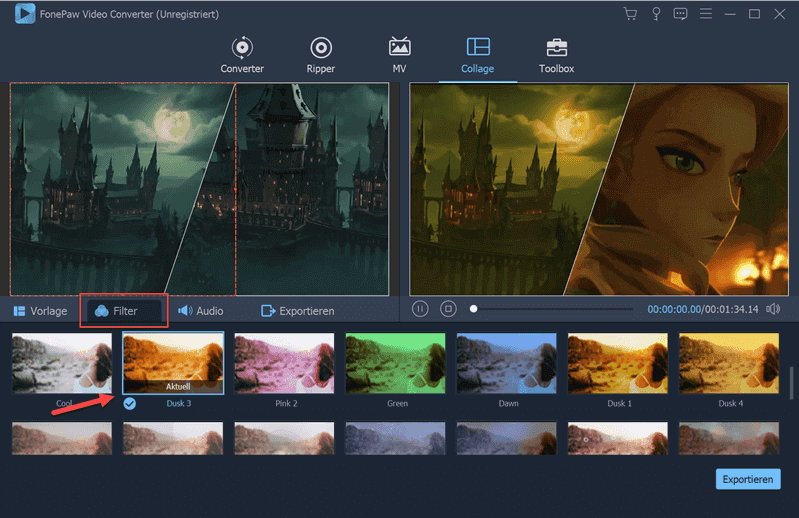Open the Exportieren tab
This screenshot has width=799, height=518.
(298, 311)
